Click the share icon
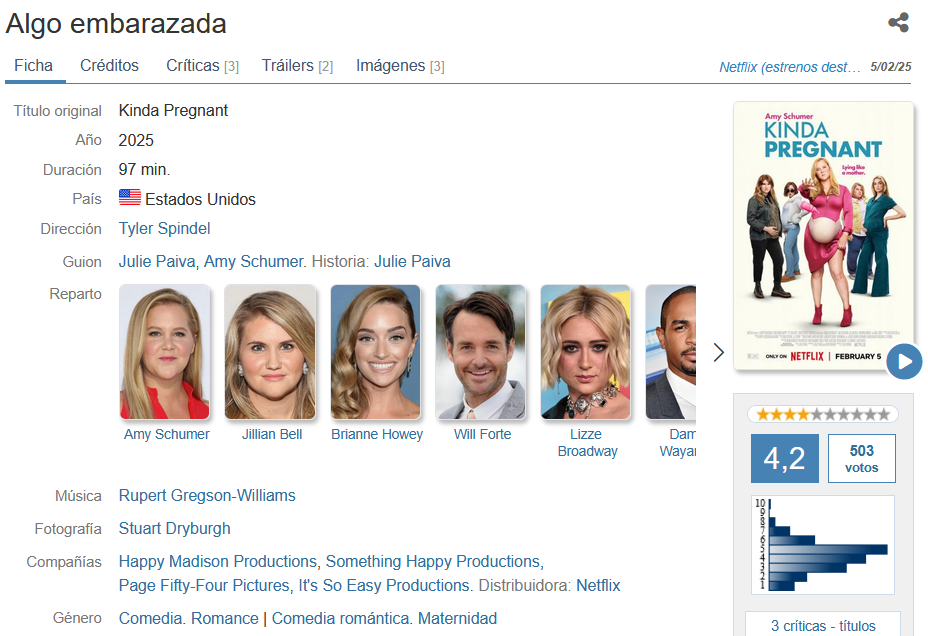 (898, 22)
